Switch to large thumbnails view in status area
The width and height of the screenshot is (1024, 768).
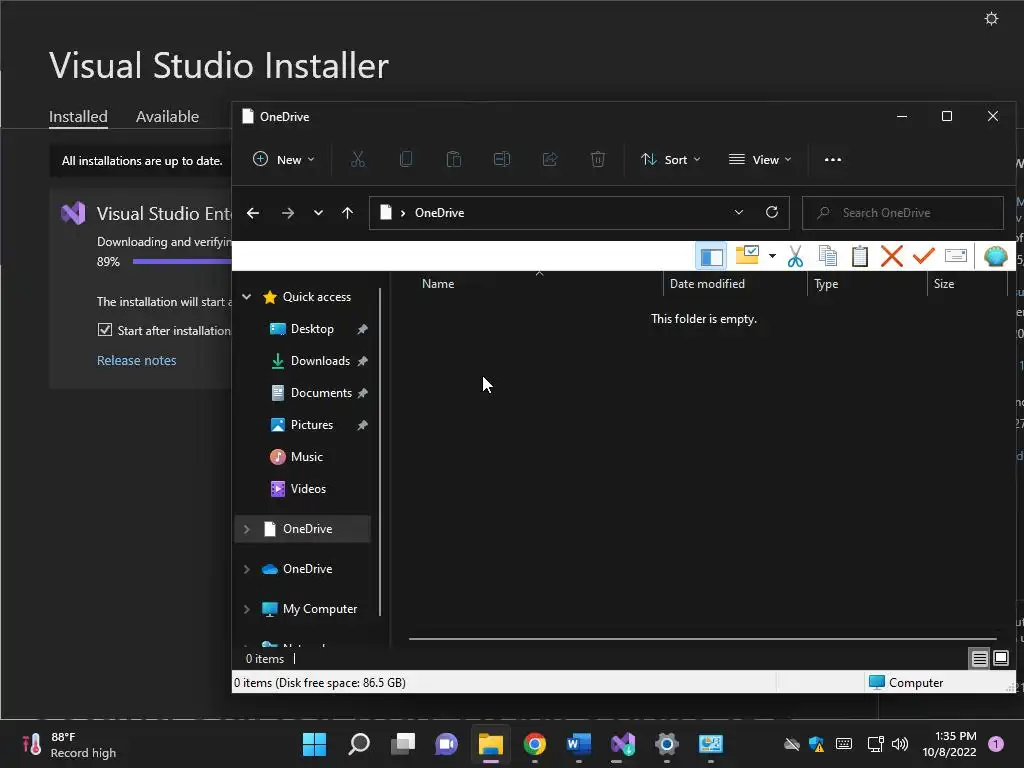(1000, 658)
